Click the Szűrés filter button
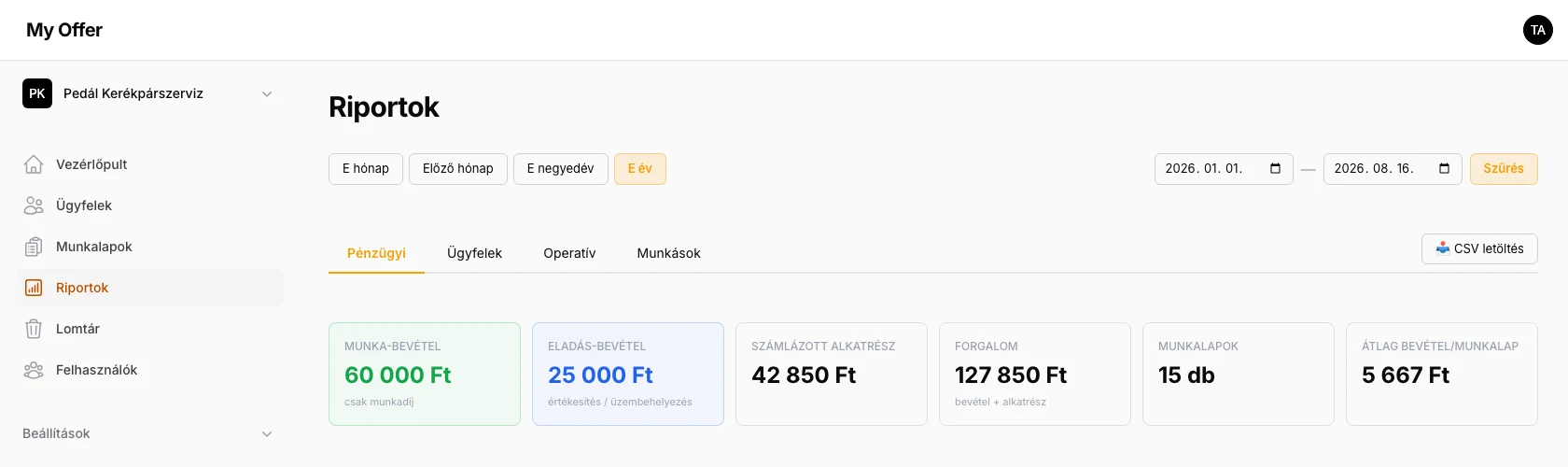The image size is (1568, 467). pos(1504,169)
